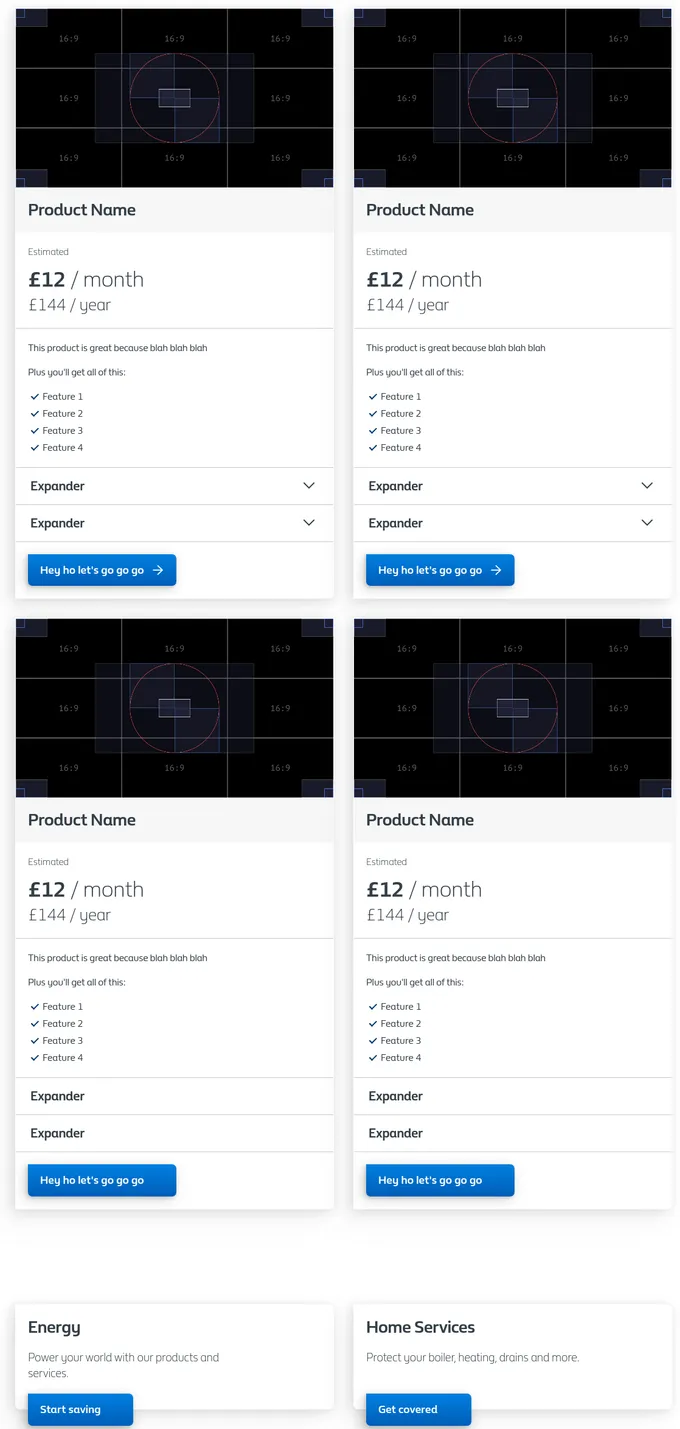Open the bottom-left product card image
This screenshot has width=680, height=1429.
174,708
